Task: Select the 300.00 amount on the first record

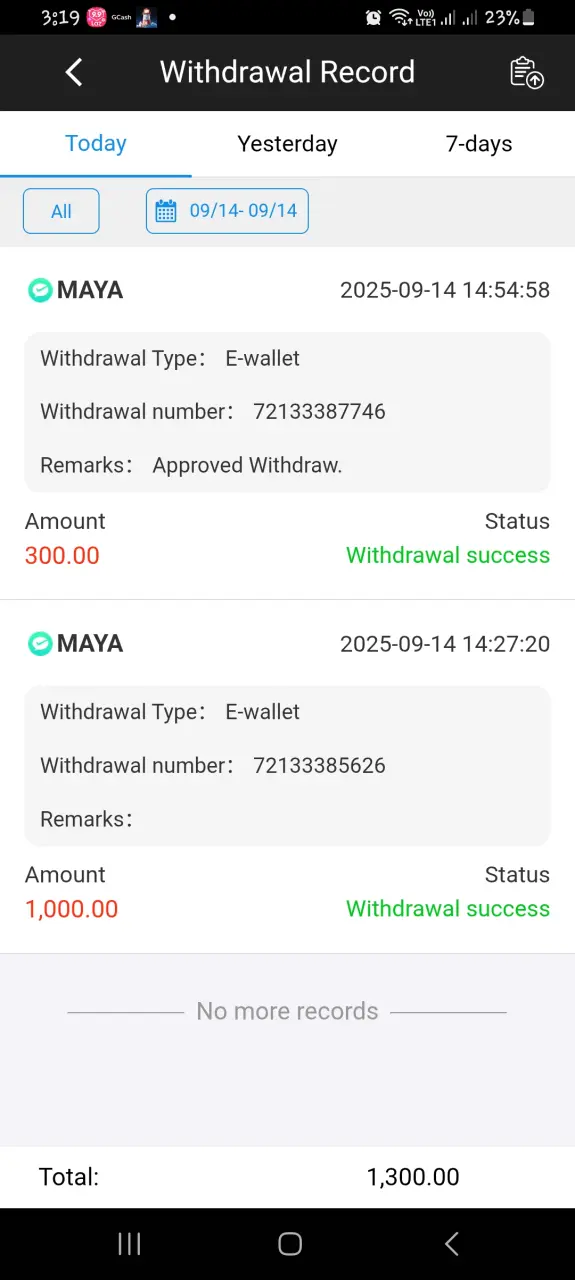Action: coord(62,556)
